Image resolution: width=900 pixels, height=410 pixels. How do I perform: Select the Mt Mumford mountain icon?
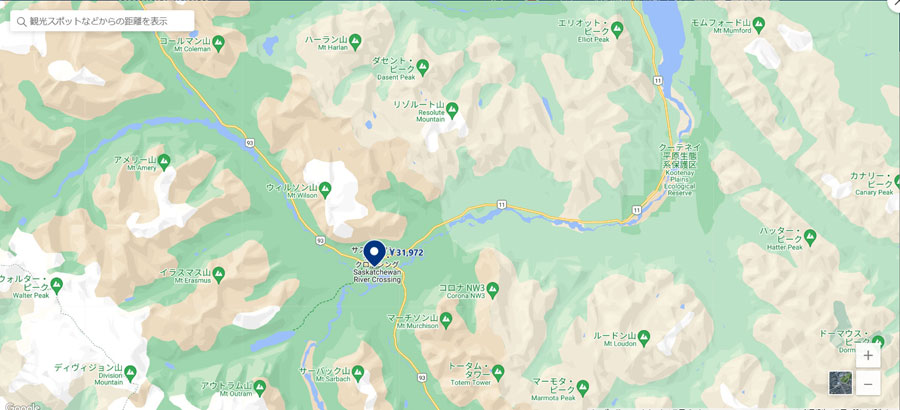(x=759, y=24)
